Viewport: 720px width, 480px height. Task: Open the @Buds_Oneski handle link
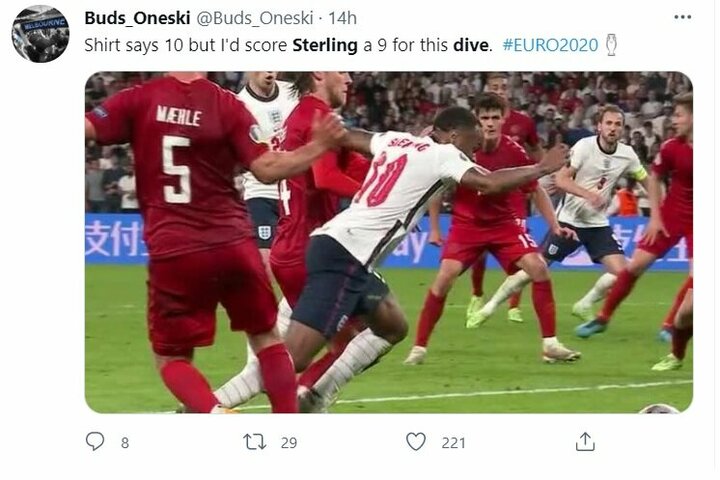(255, 18)
